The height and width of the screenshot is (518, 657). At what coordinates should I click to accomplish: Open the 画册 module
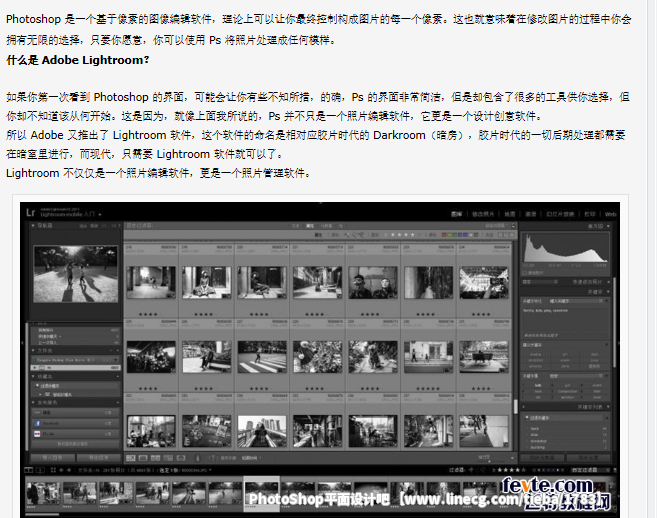coord(530,214)
